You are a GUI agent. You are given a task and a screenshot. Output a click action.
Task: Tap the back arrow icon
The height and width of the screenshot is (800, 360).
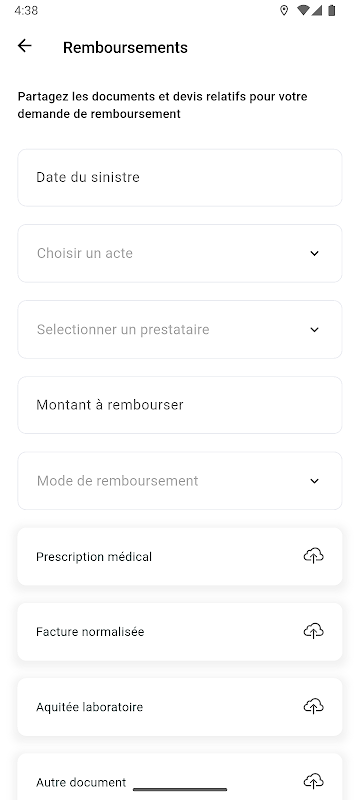(x=24, y=46)
